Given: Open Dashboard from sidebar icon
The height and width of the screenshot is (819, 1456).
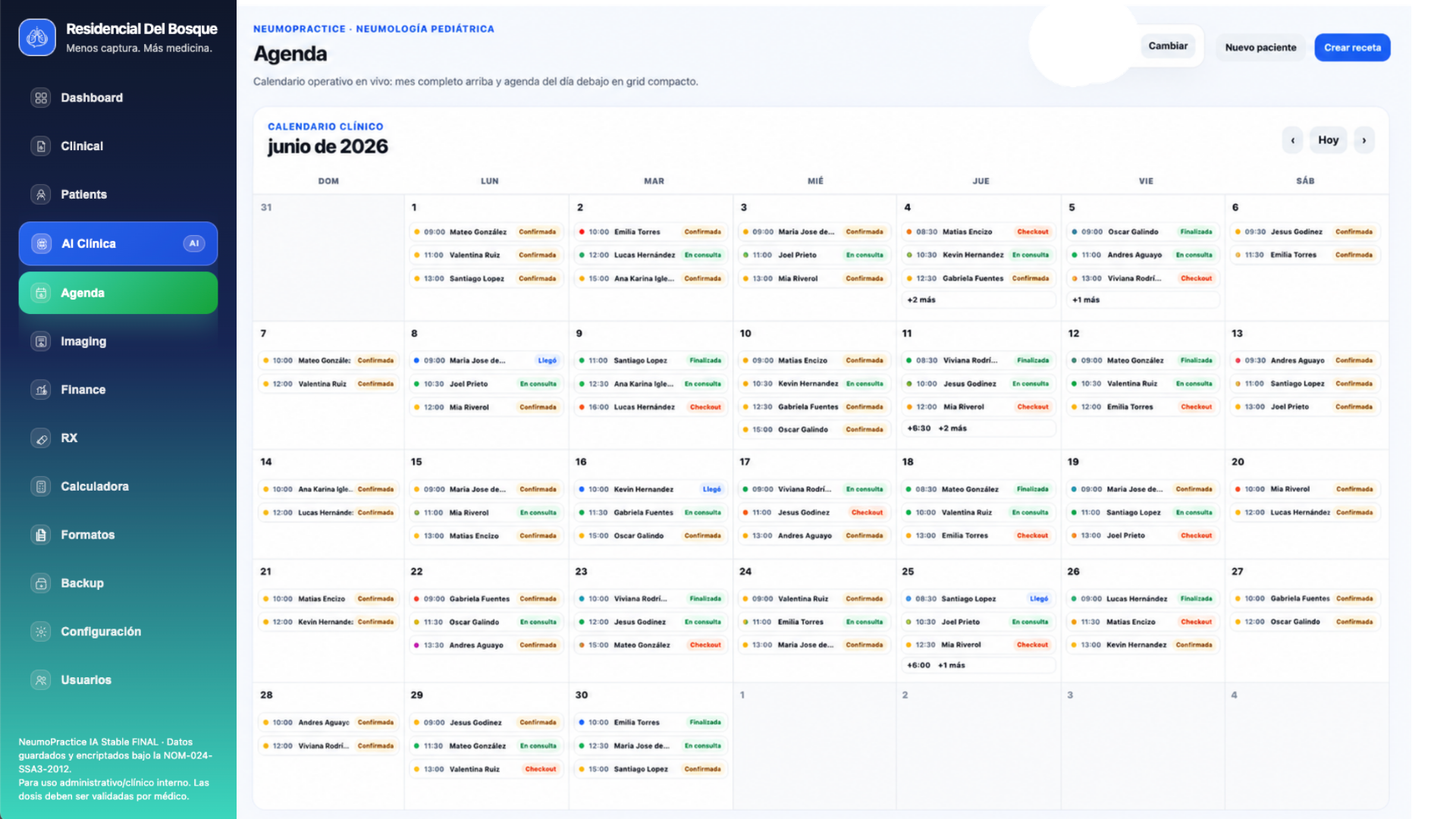Looking at the screenshot, I should pos(41,98).
